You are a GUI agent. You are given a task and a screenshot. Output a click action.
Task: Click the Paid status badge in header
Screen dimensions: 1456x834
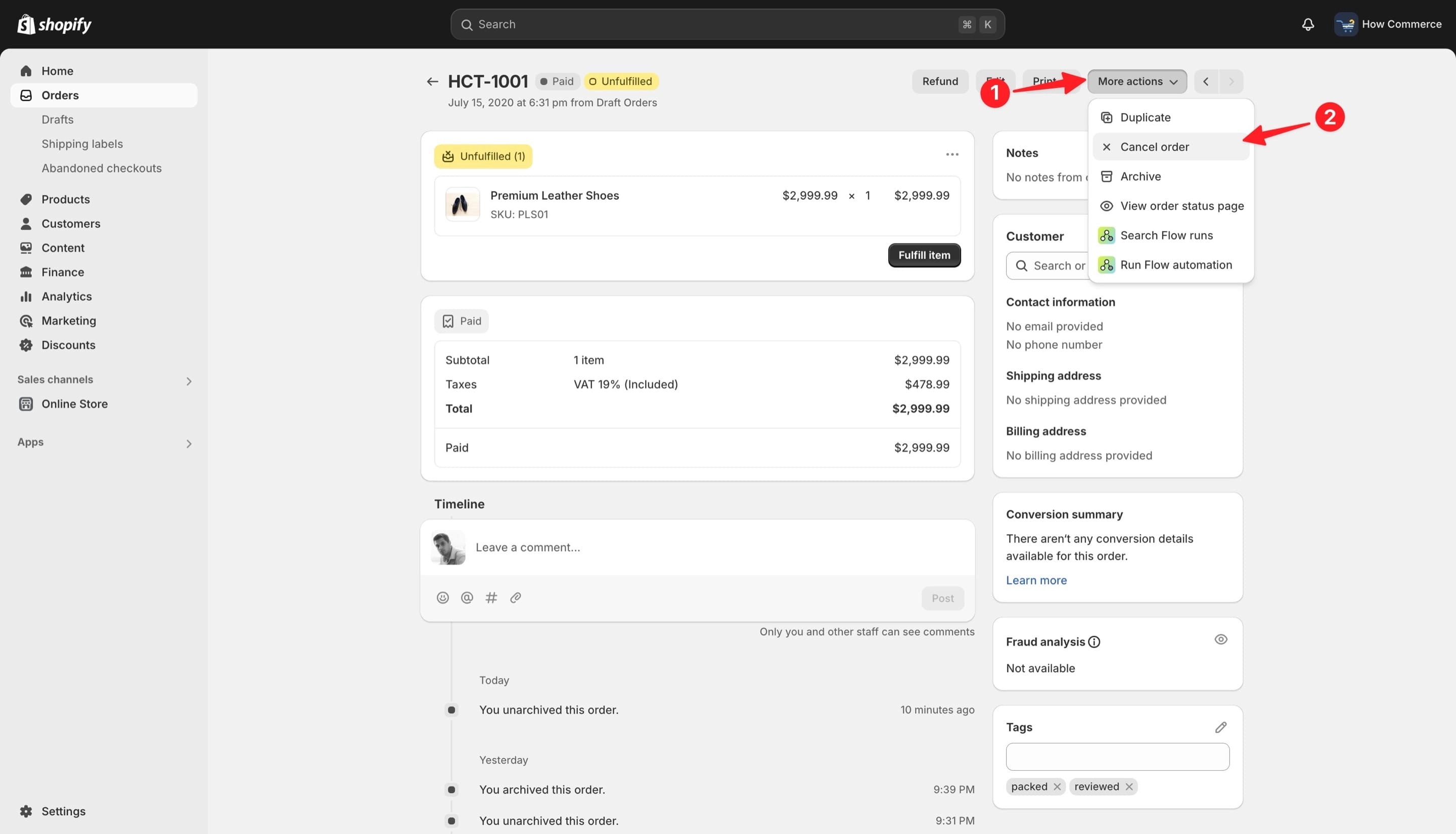coord(557,81)
